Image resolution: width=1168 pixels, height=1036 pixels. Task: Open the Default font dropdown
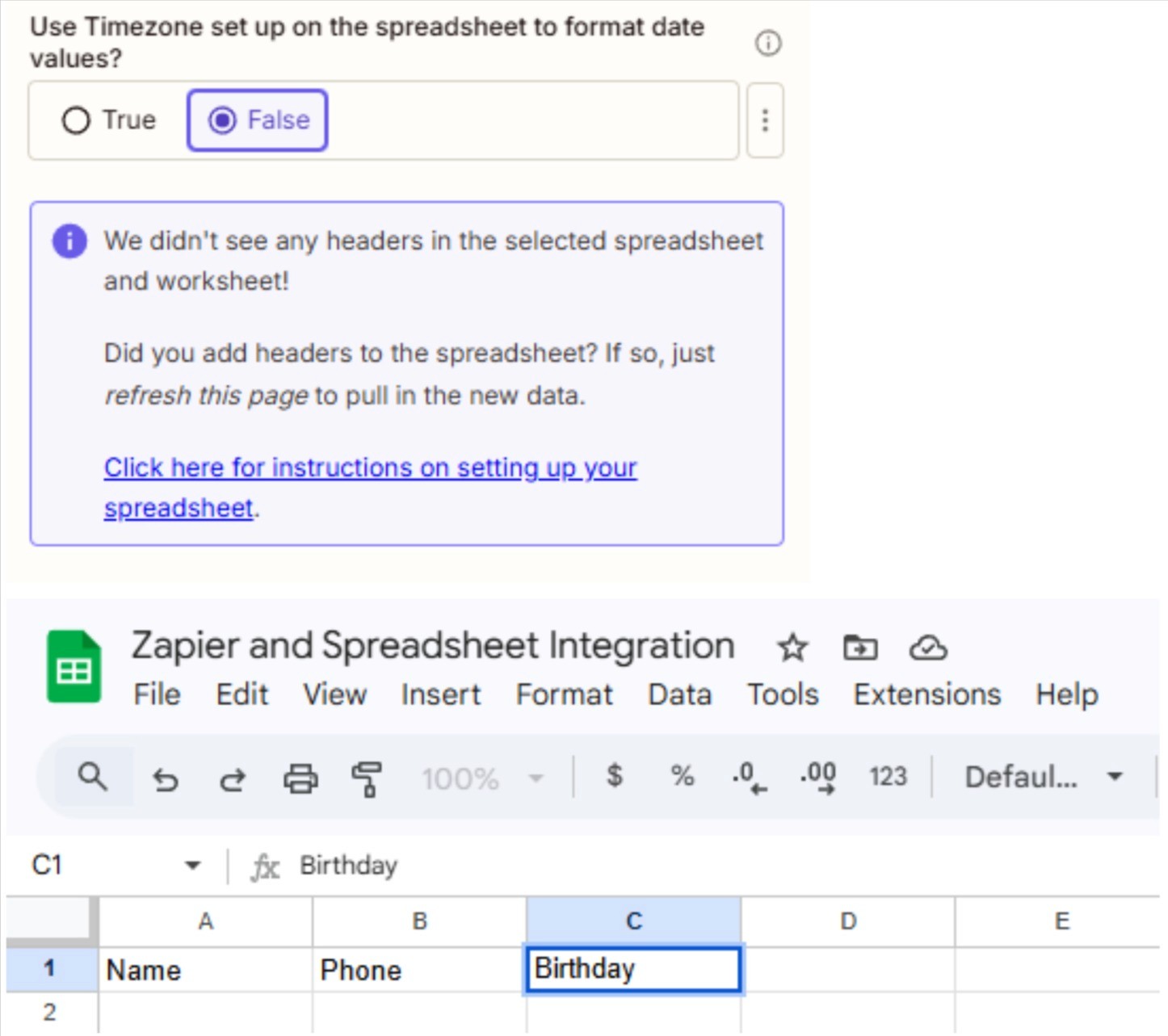[x=1044, y=777]
